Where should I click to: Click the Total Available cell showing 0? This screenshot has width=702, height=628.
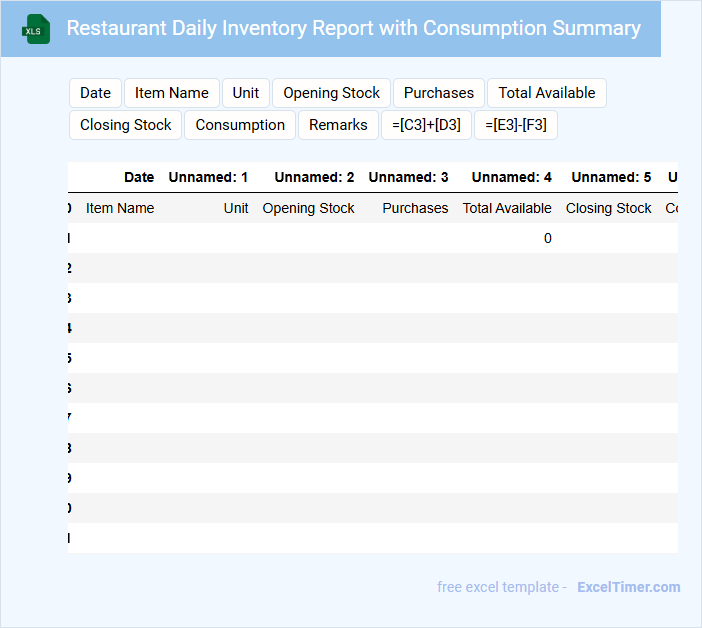[547, 238]
